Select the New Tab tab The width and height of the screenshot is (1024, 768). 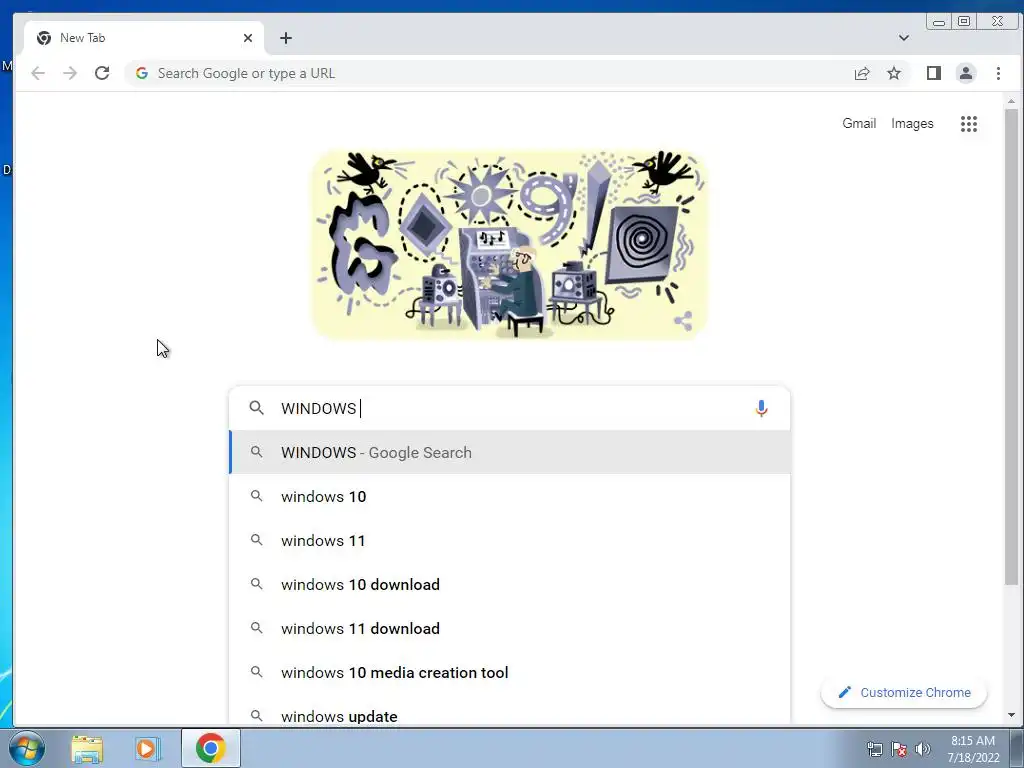click(x=144, y=38)
